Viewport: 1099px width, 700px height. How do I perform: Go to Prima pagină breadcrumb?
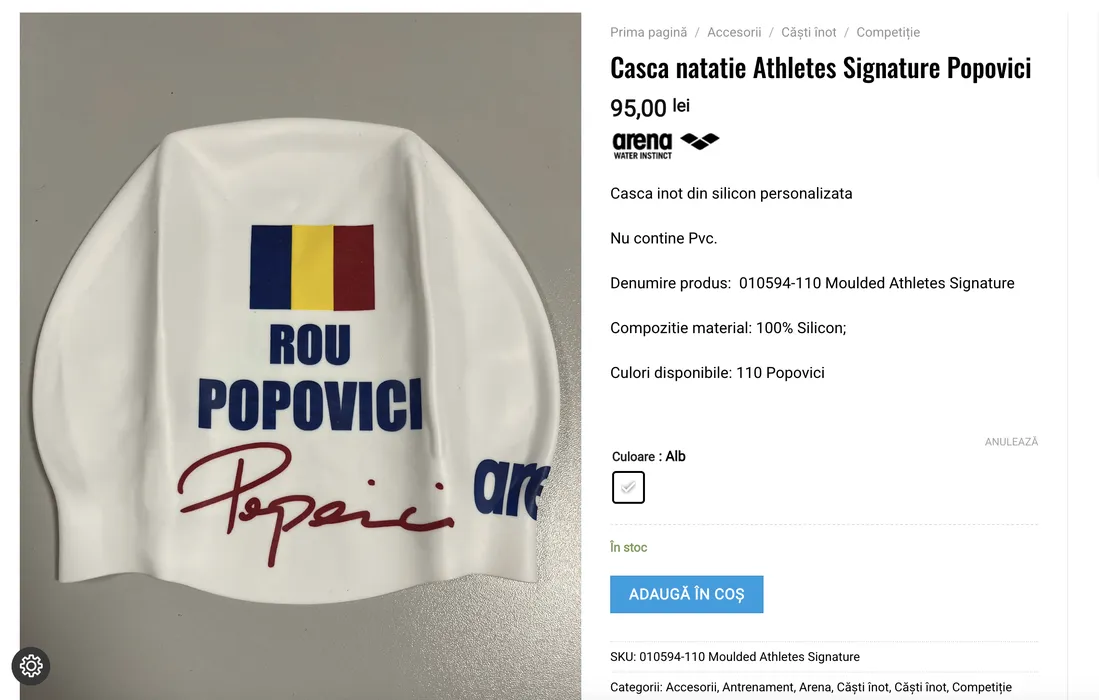point(648,32)
